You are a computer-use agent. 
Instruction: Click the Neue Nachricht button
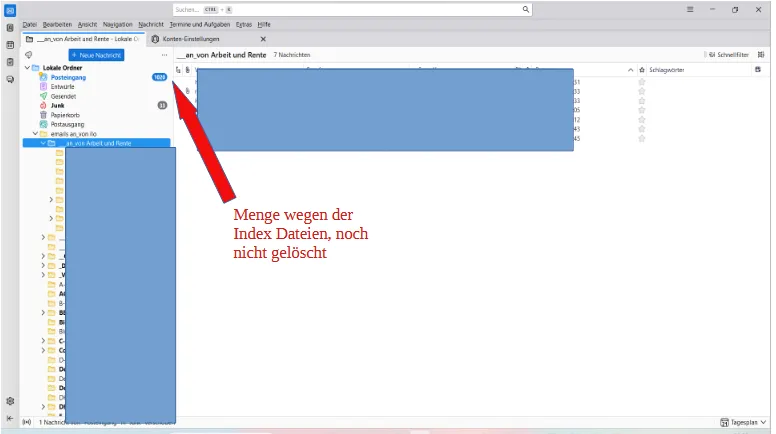coord(97,55)
